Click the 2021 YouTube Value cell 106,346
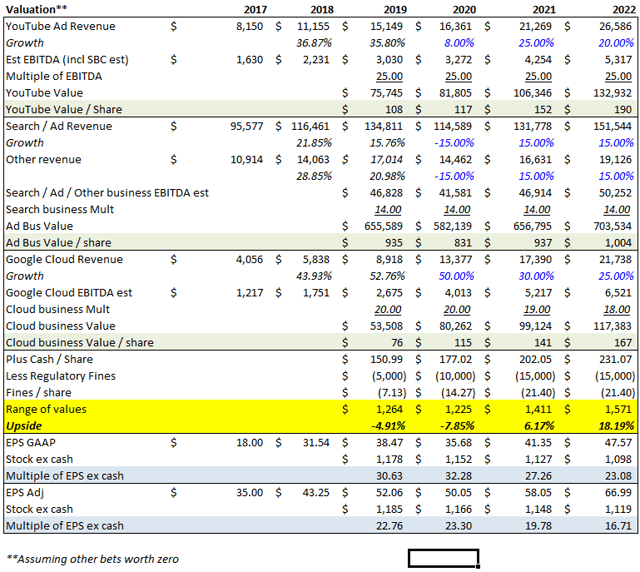 click(x=532, y=93)
